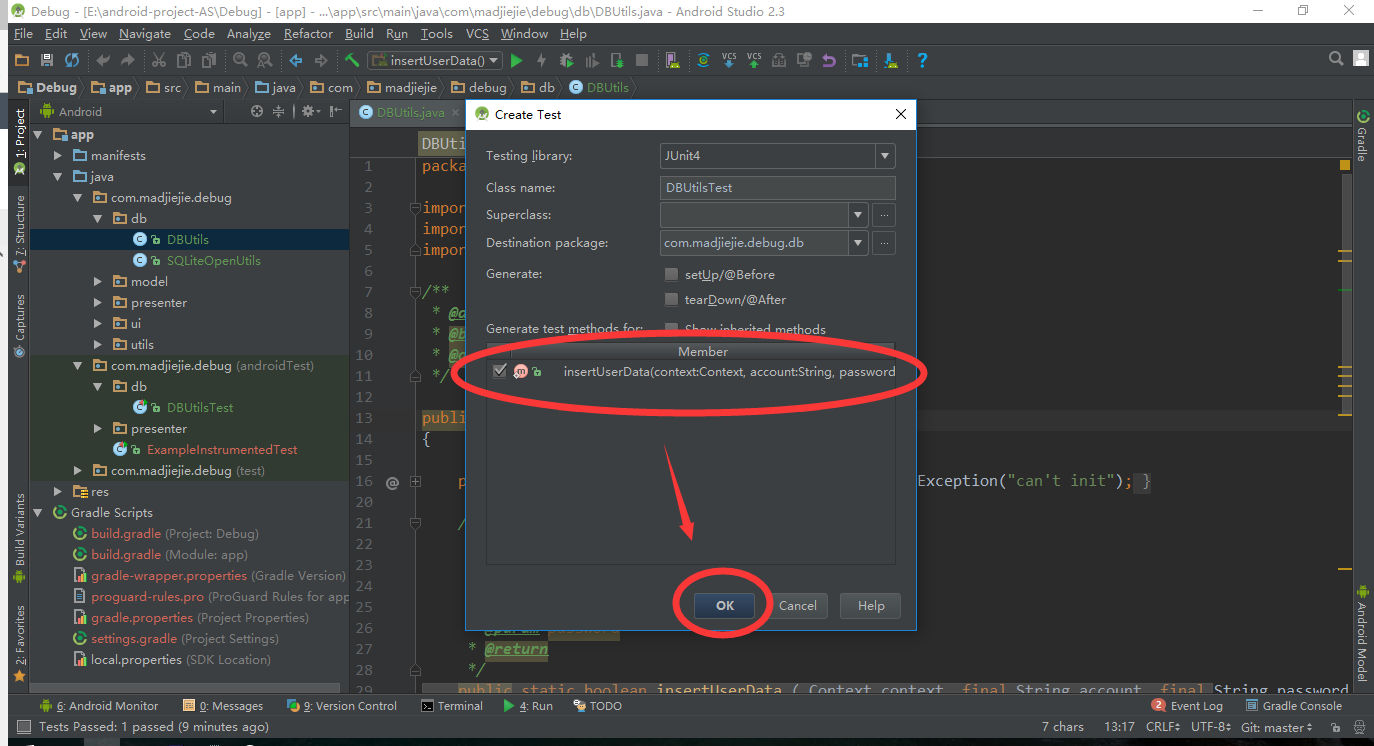Screen dimensions: 1374x746
Task: Switch to the DBUtils.java editor tab
Action: click(409, 113)
